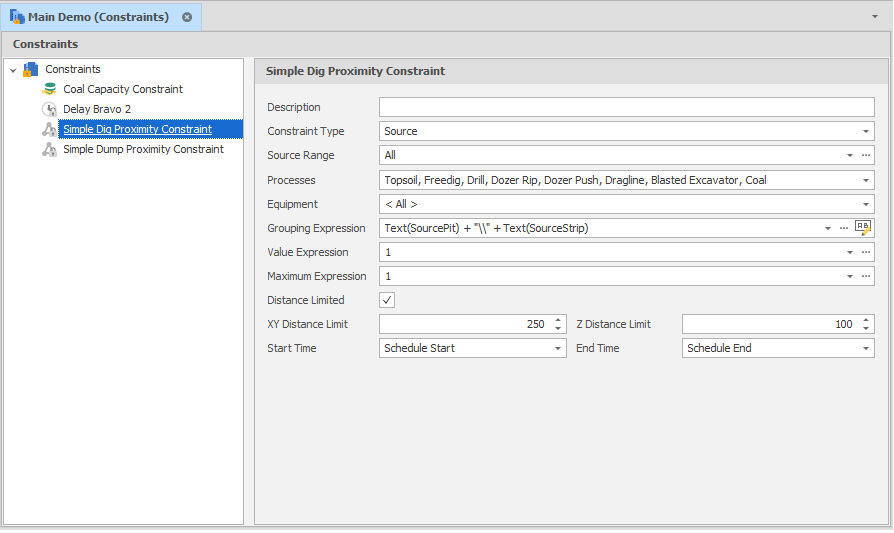Click the Coal Capacity Constraint icon

[49, 89]
